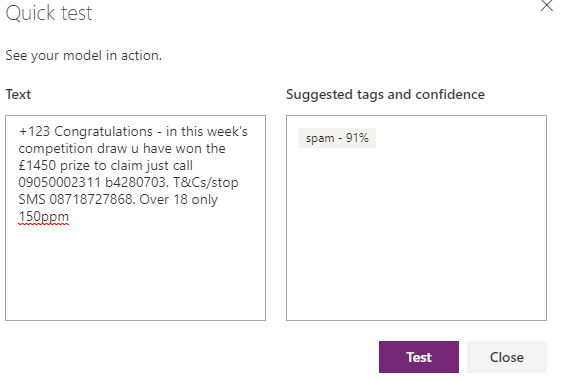Select the spam - 91% suggested tag

coord(337,138)
